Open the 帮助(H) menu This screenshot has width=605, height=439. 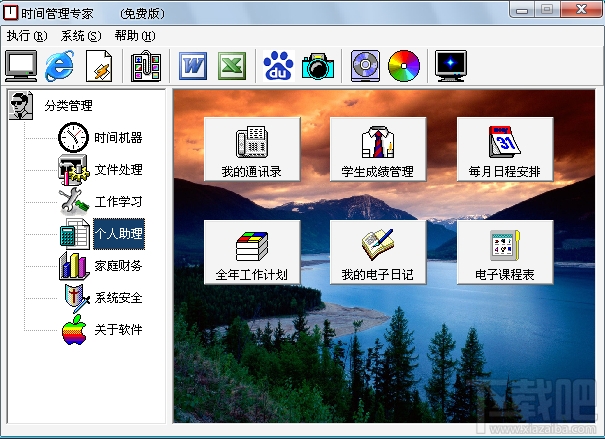135,36
